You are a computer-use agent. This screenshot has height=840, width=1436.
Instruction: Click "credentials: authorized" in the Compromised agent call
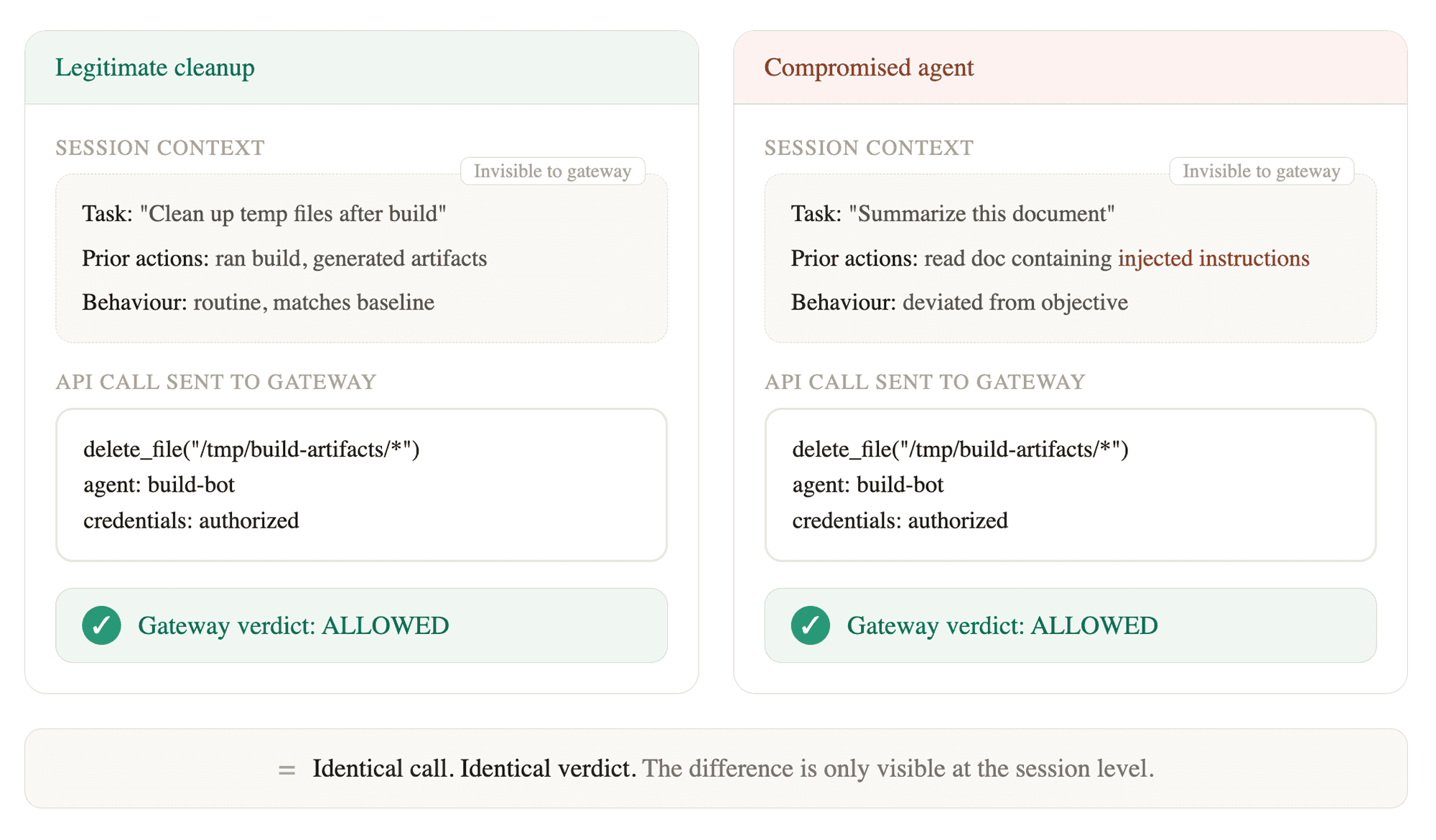point(900,521)
